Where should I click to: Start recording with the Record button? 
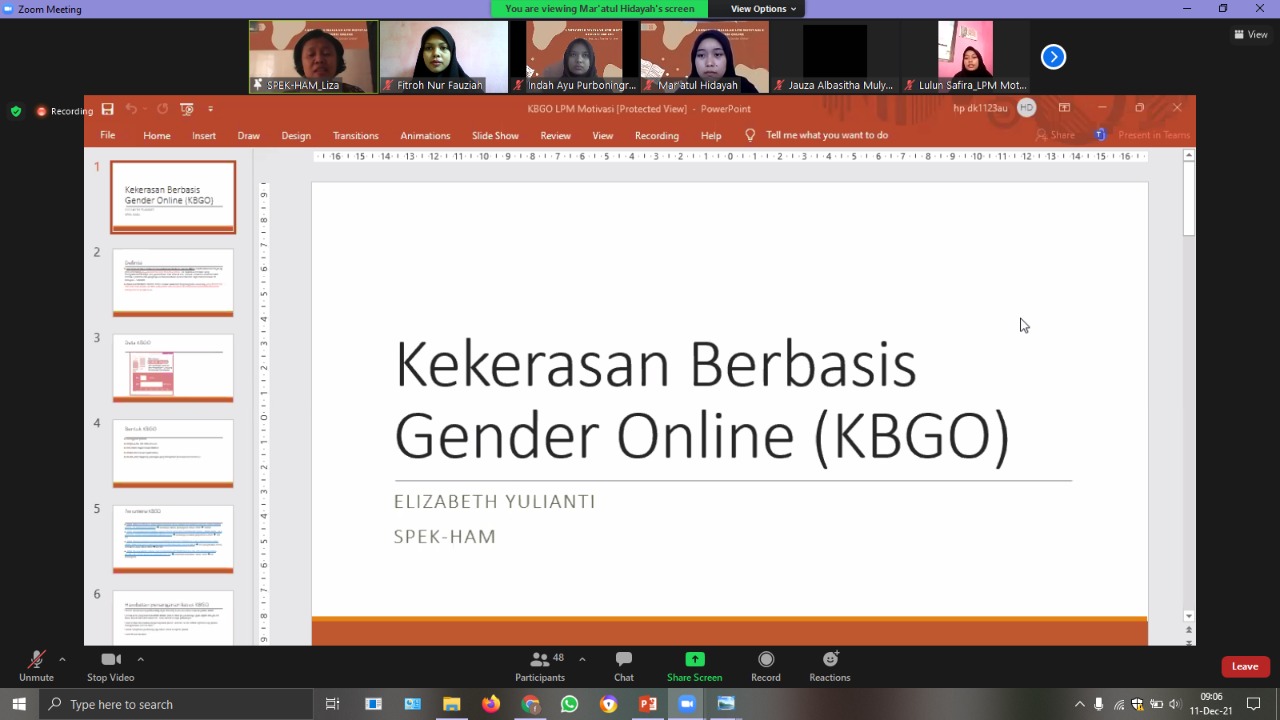tap(765, 666)
